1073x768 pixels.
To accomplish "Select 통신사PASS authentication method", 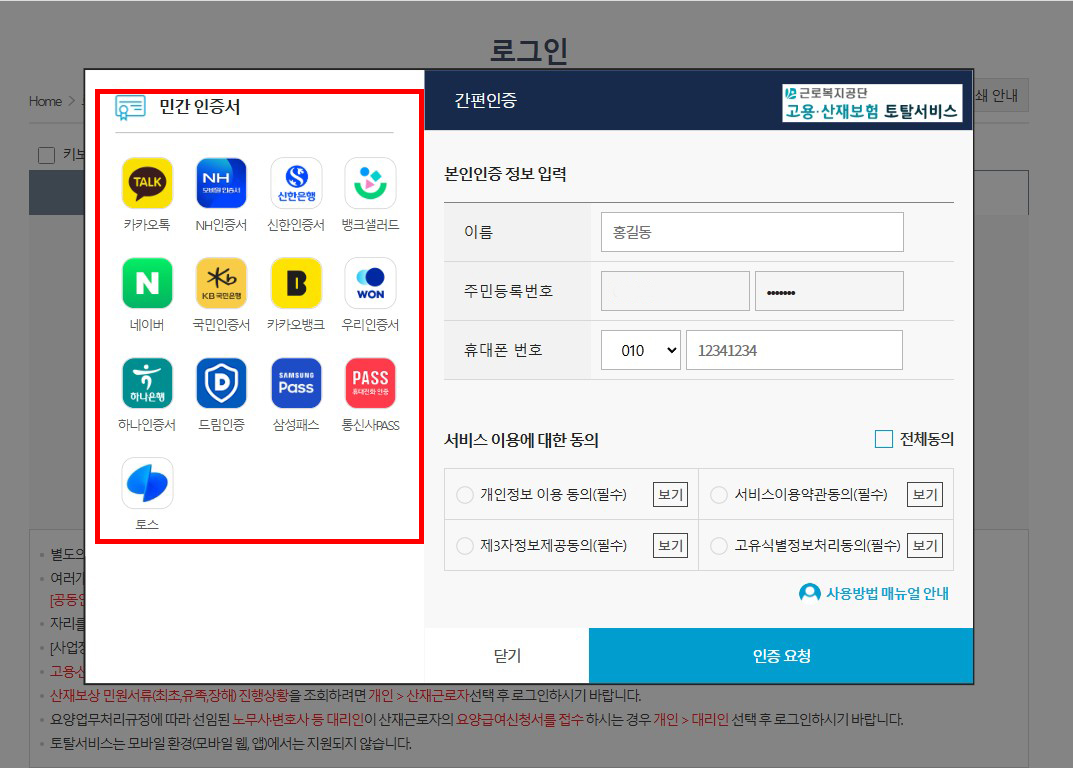I will coord(369,383).
